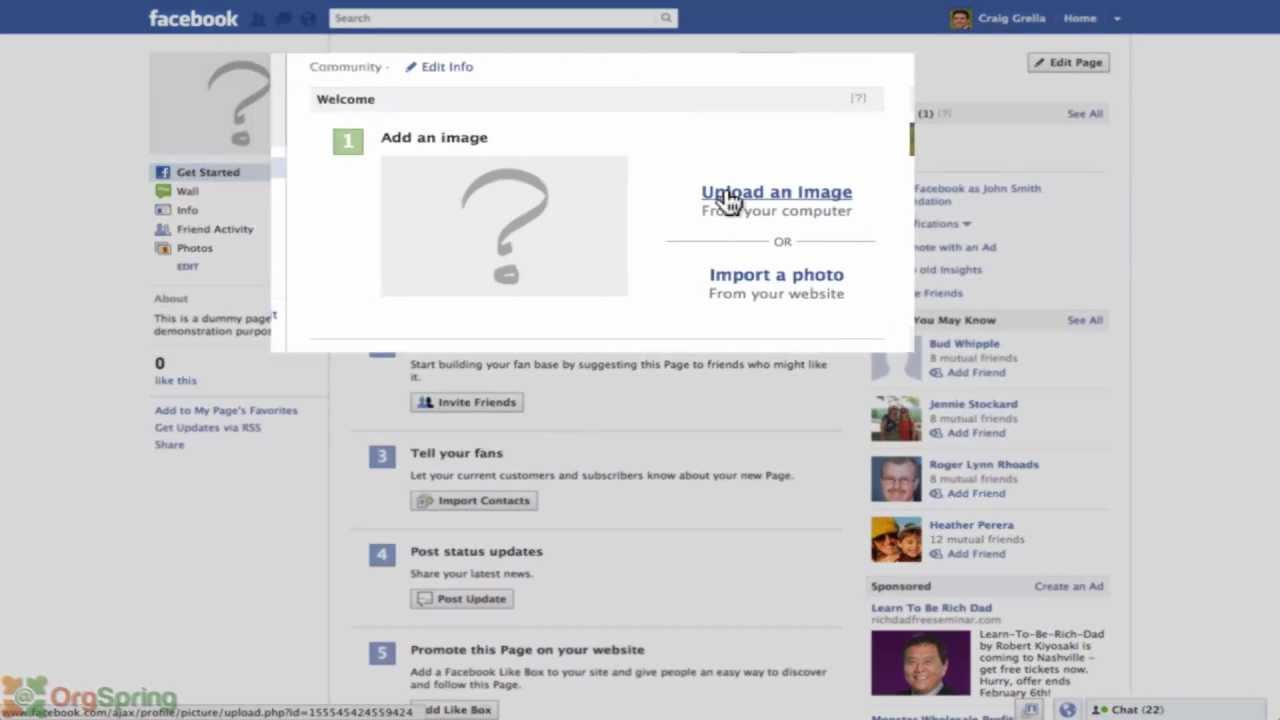Open notifications dropdown in right column
This screenshot has height=720, width=1280.
click(942, 224)
